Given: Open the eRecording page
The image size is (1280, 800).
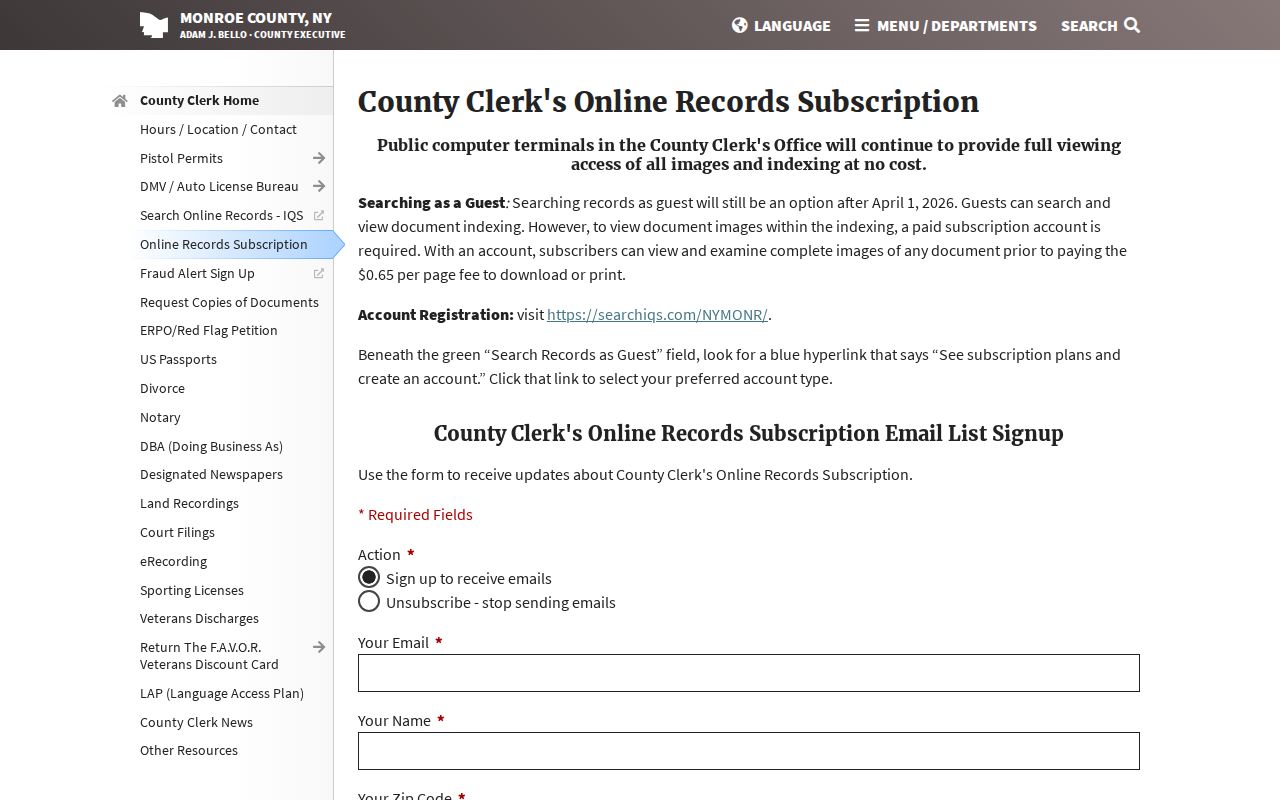Looking at the screenshot, I should pos(173,561).
